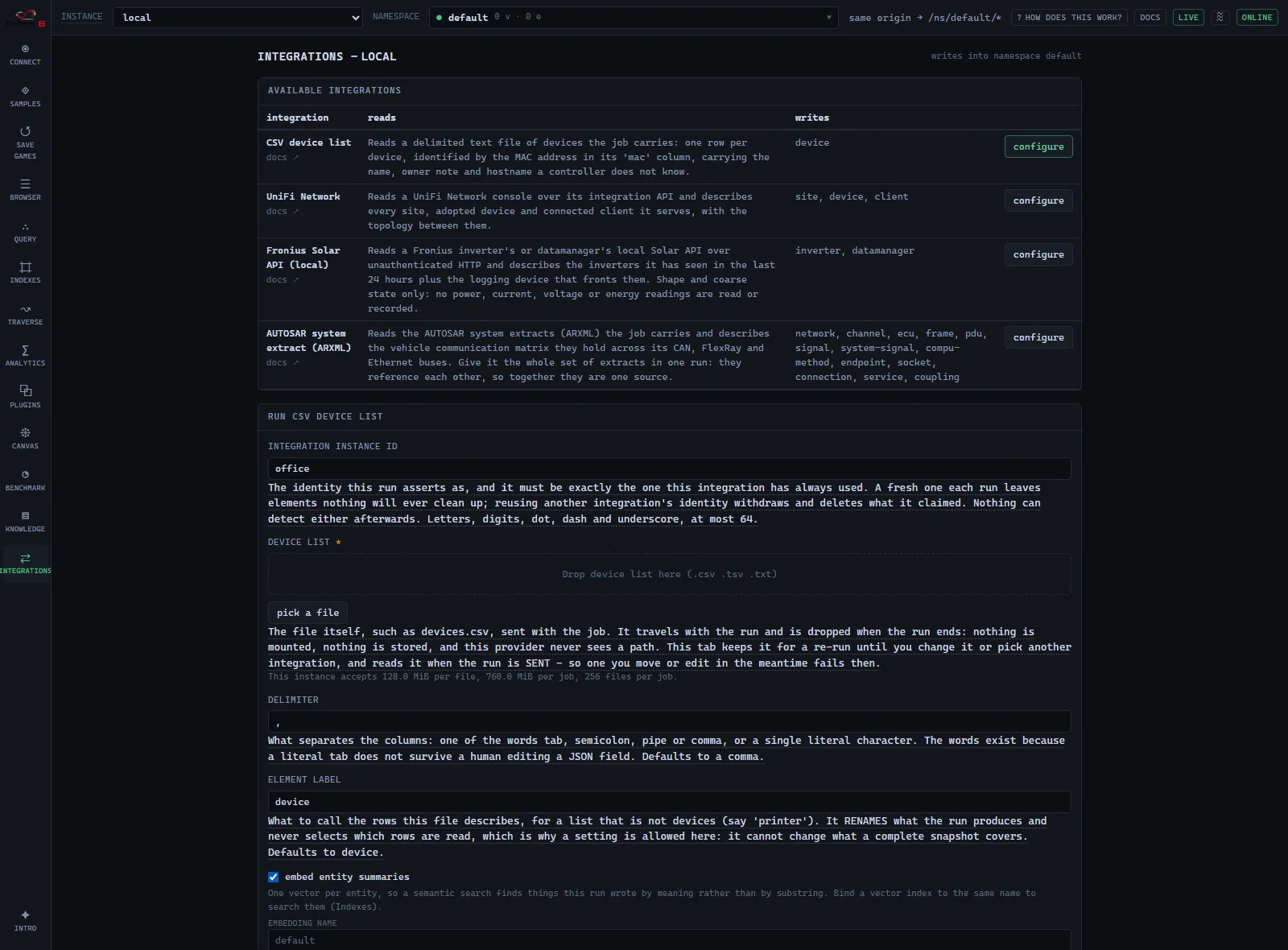Image resolution: width=1288 pixels, height=950 pixels.
Task: Click 'writes into namespace default' text
Action: [x=1006, y=56]
